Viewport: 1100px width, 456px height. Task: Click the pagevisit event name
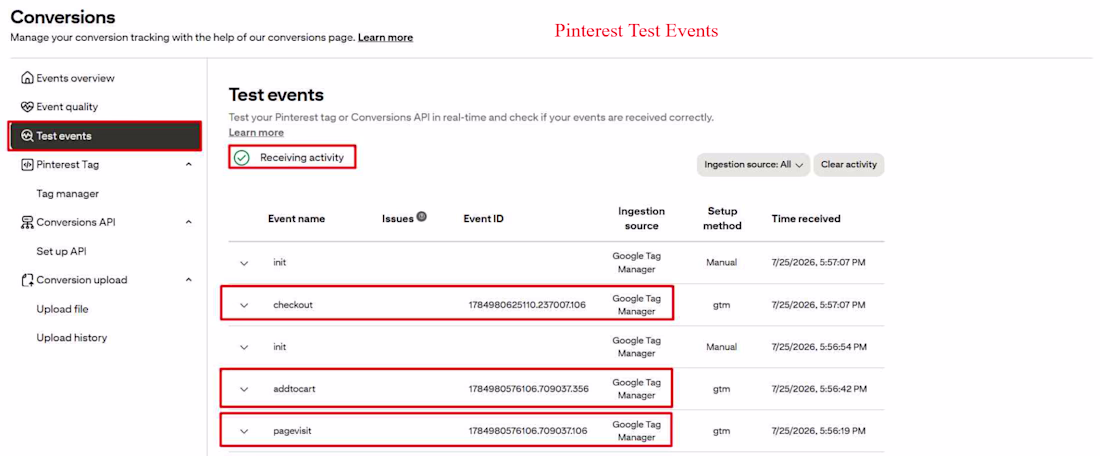point(292,431)
